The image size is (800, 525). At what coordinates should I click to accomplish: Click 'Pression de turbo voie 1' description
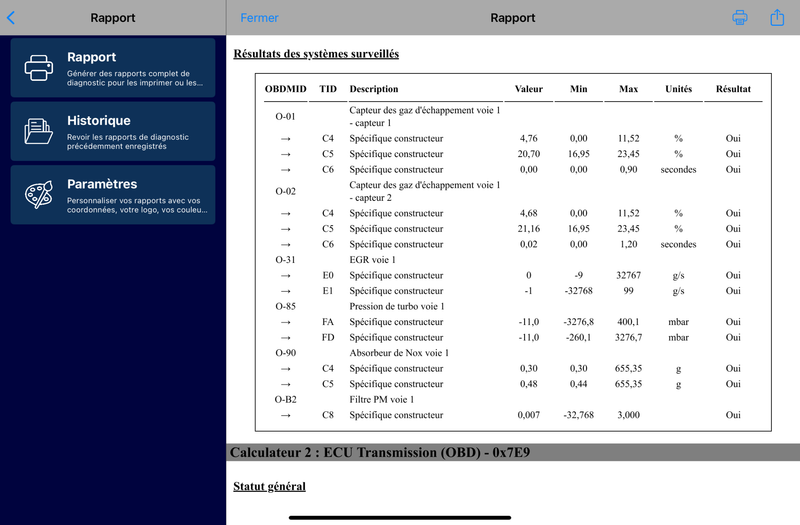coord(397,306)
